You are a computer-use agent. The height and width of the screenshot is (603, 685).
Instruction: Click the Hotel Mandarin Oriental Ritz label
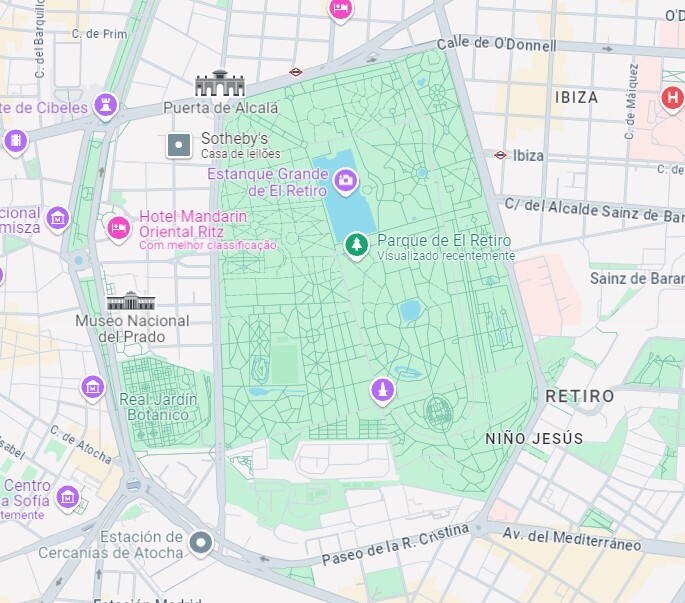(193, 224)
